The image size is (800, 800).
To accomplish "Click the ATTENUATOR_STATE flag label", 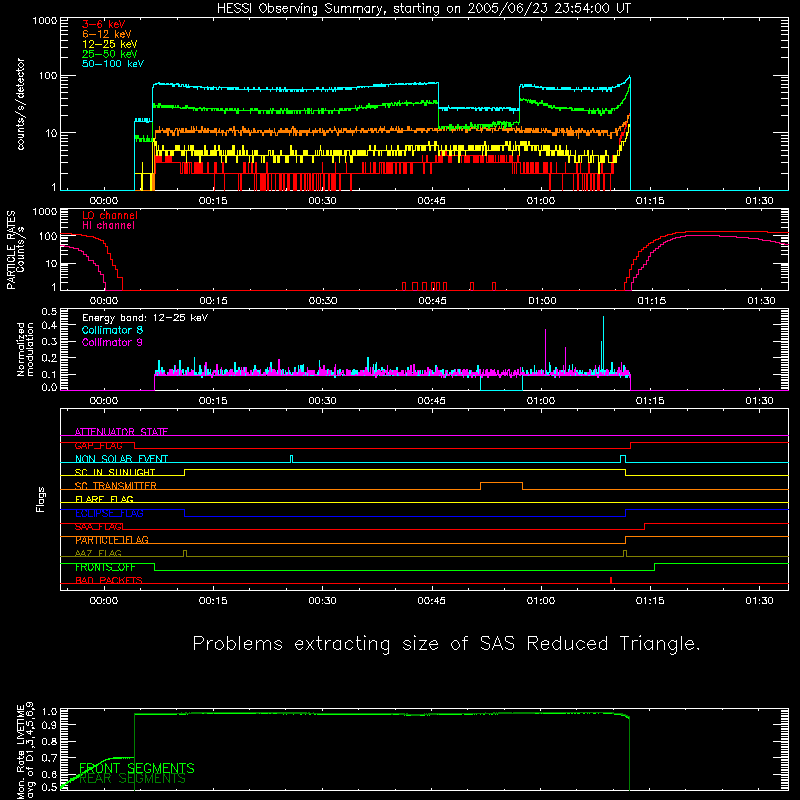I will pyautogui.click(x=121, y=432).
